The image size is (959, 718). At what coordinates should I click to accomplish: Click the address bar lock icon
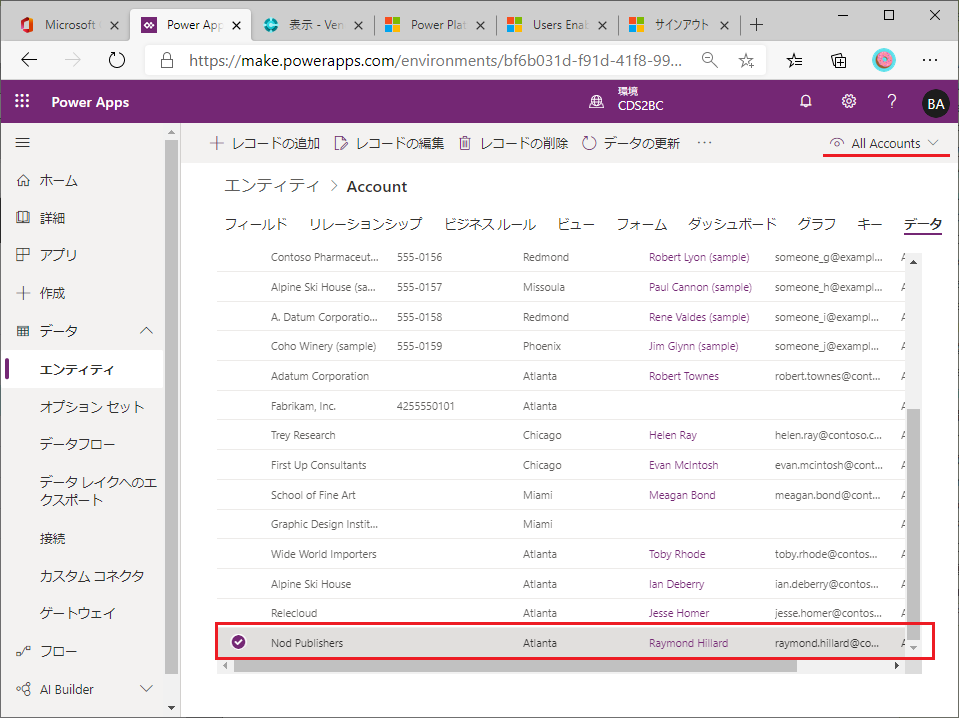(x=166, y=60)
